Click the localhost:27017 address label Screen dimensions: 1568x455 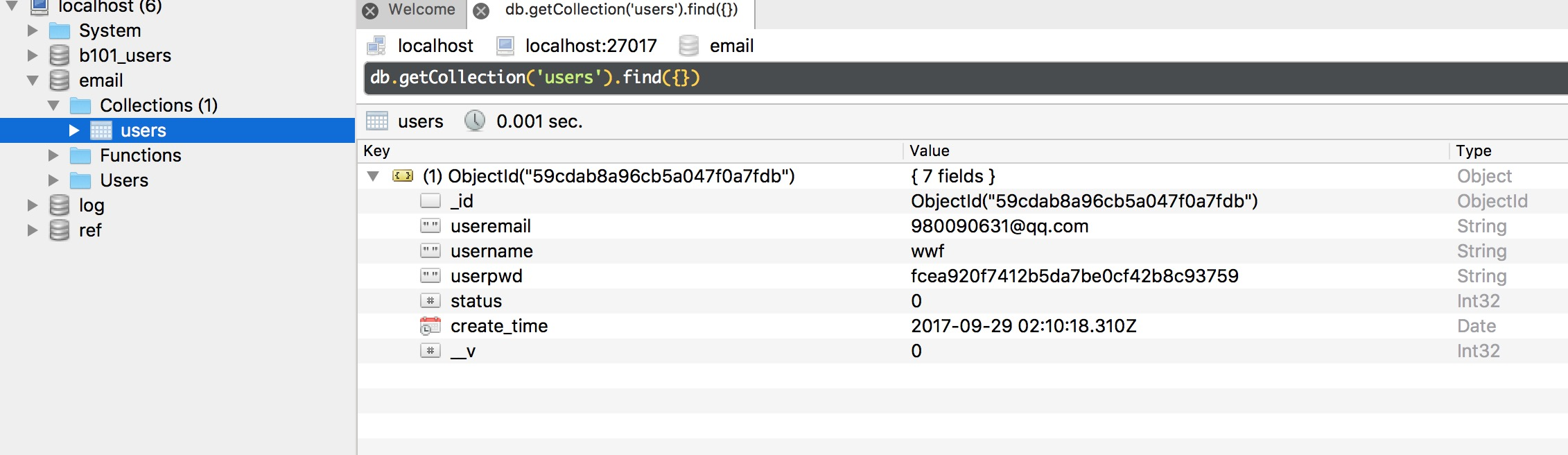591,46
